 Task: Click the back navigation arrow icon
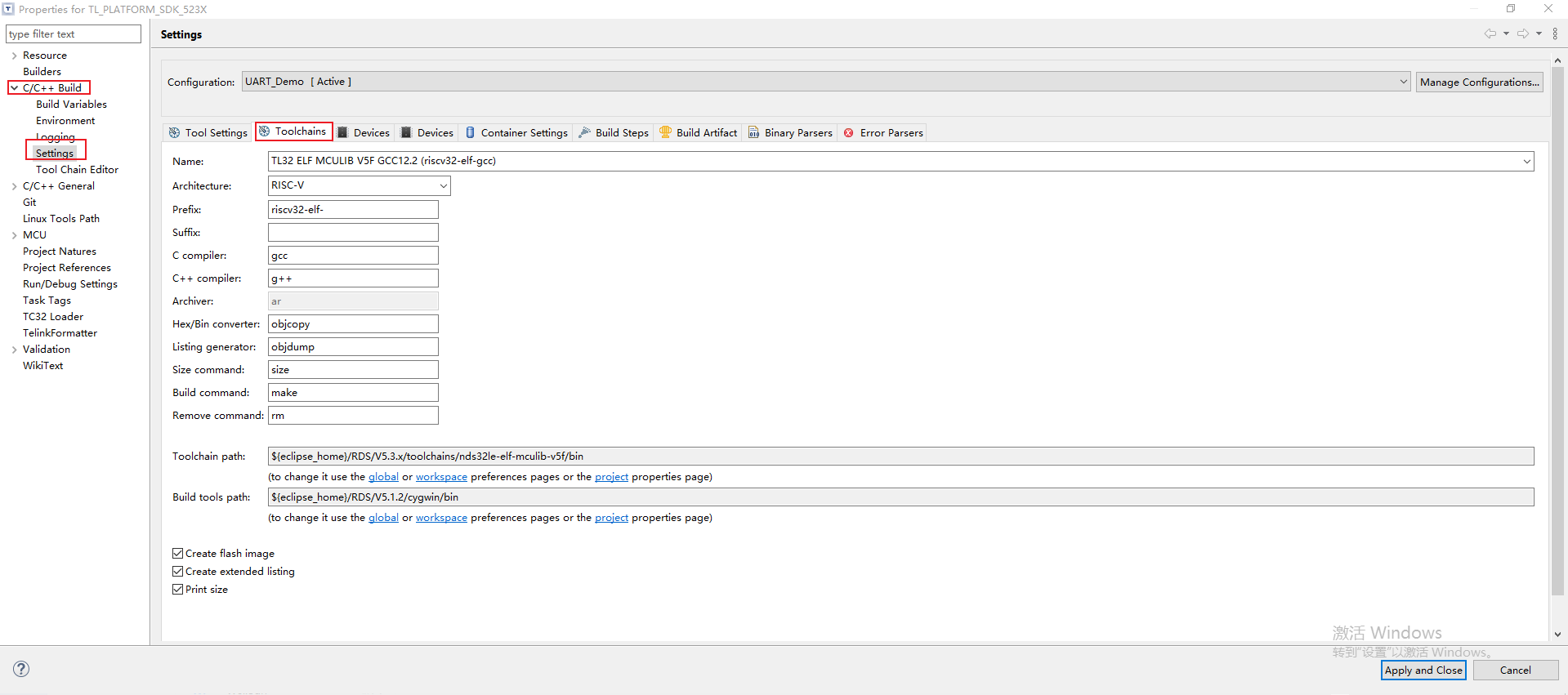pyautogui.click(x=1490, y=33)
